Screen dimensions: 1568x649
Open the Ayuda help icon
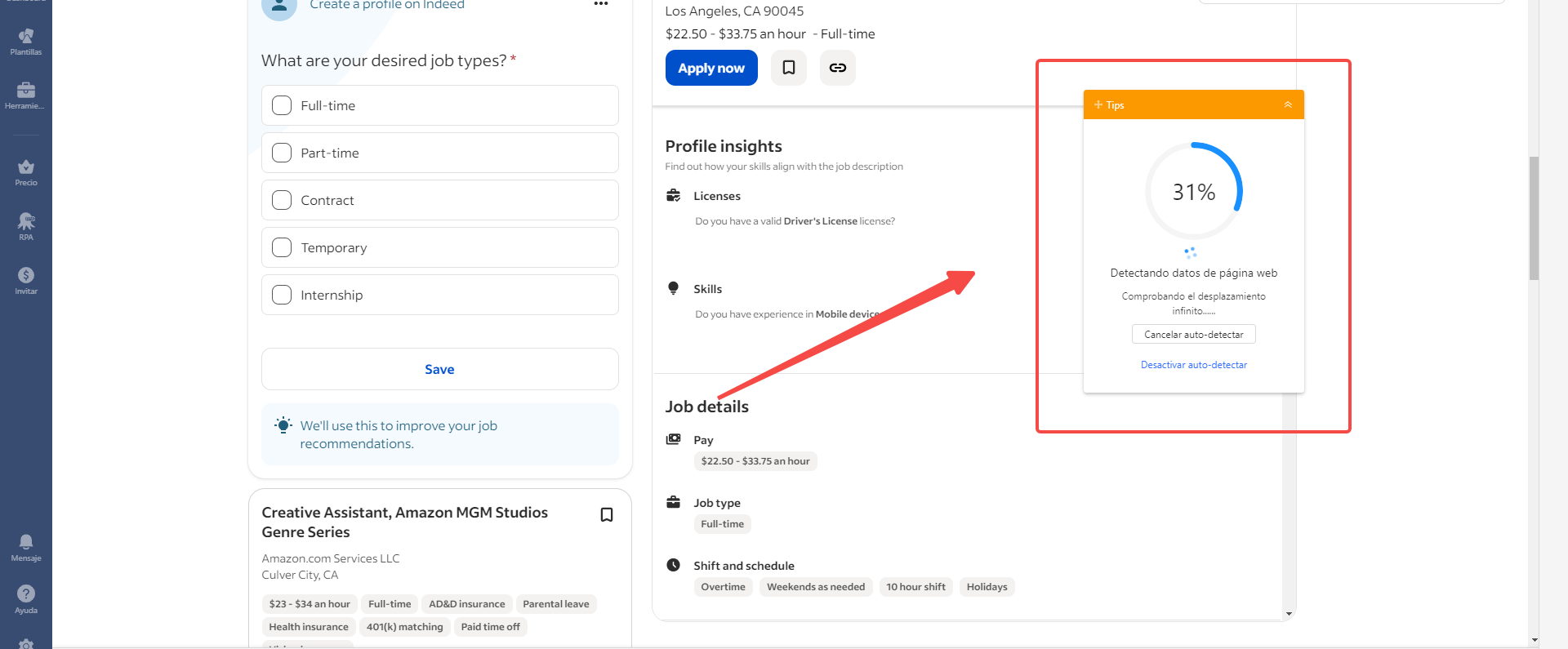tap(26, 598)
